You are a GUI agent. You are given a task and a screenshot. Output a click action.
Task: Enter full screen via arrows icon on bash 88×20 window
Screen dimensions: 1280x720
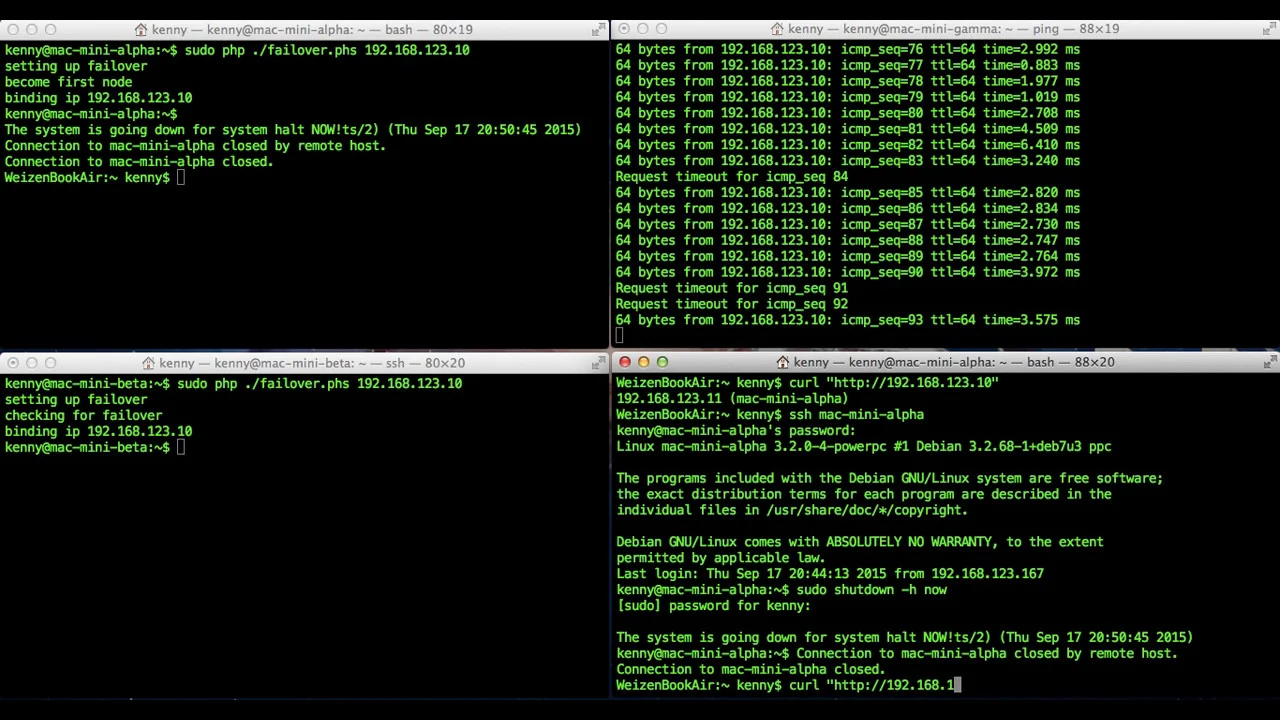coord(1271,362)
